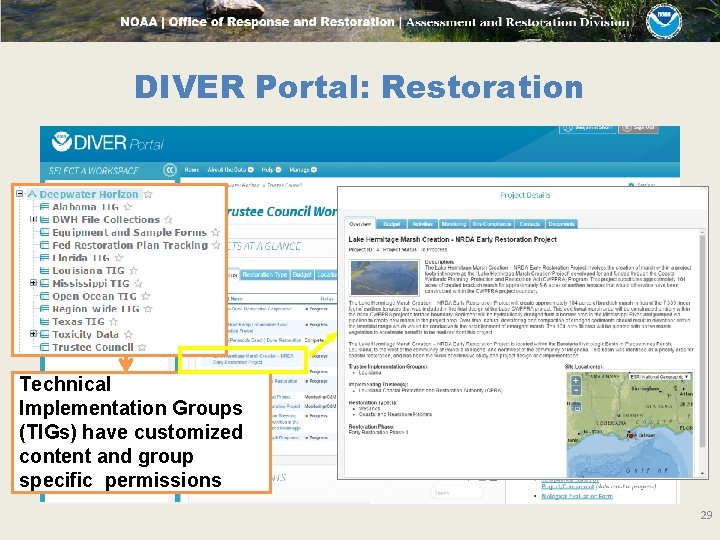The height and width of the screenshot is (540, 720).
Task: Click the Sign Out button
Action: pyautogui.click(x=638, y=128)
